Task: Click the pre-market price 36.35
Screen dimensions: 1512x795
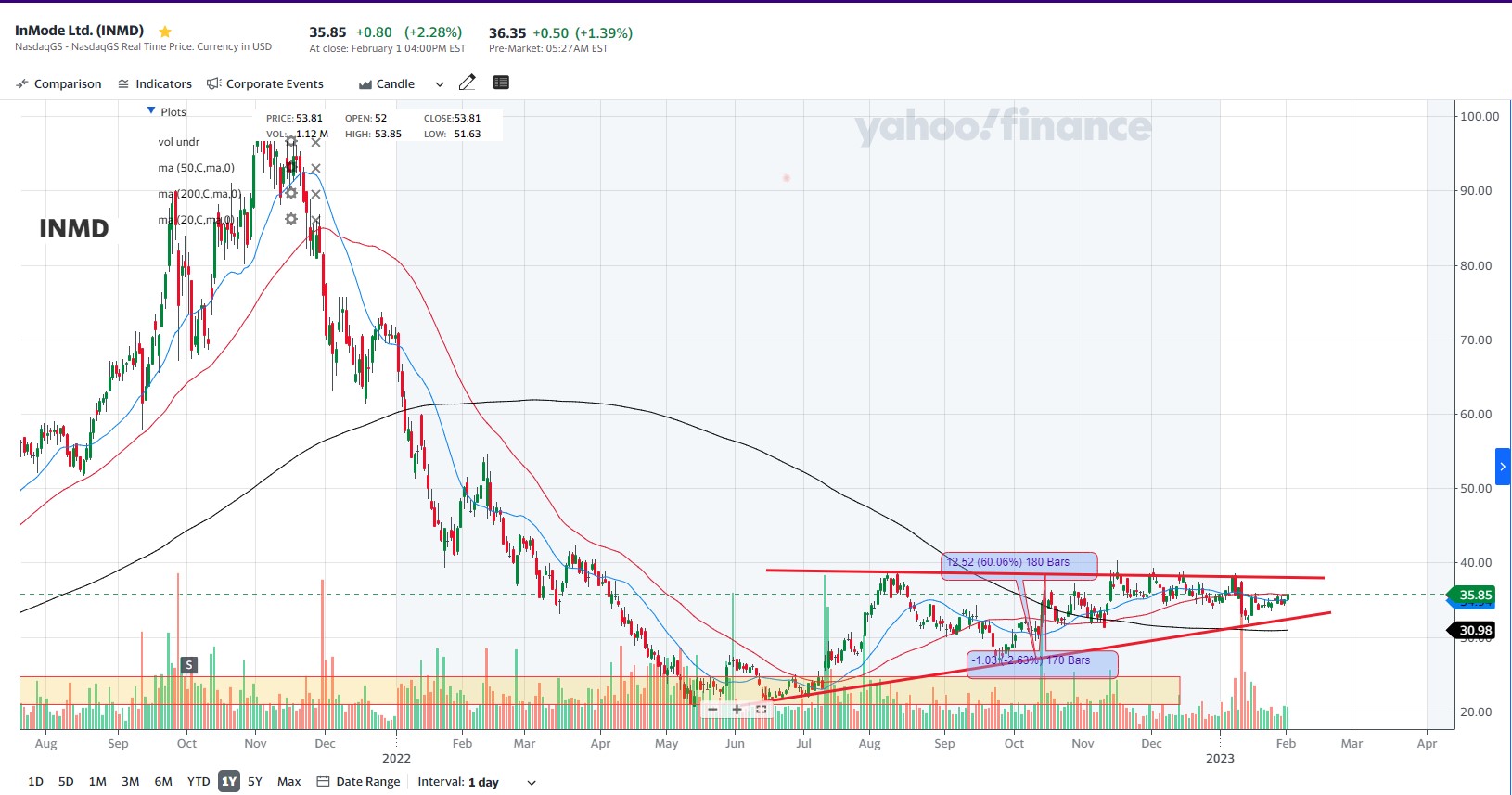Action: 507,33
